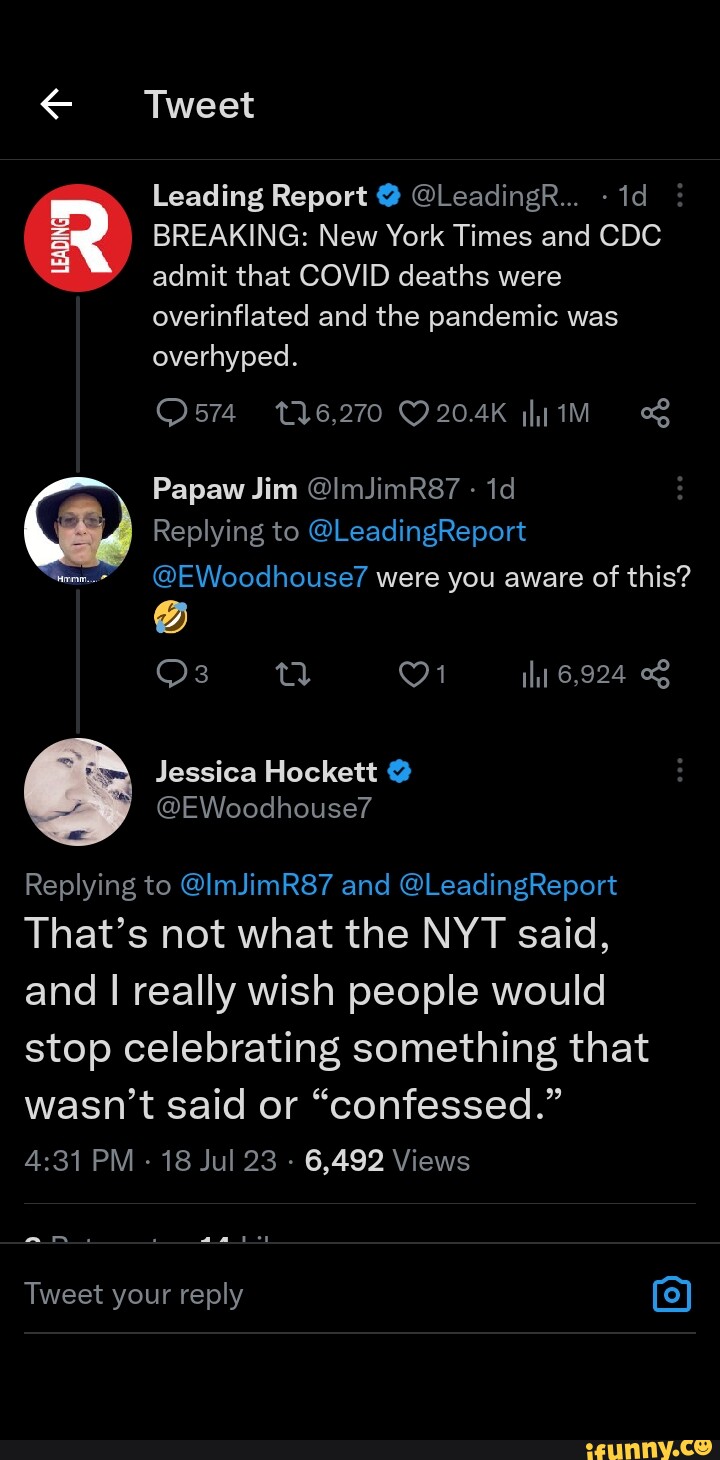Reply to Leading Report's tweet
Image resolution: width=720 pixels, height=1460 pixels.
tap(173, 413)
